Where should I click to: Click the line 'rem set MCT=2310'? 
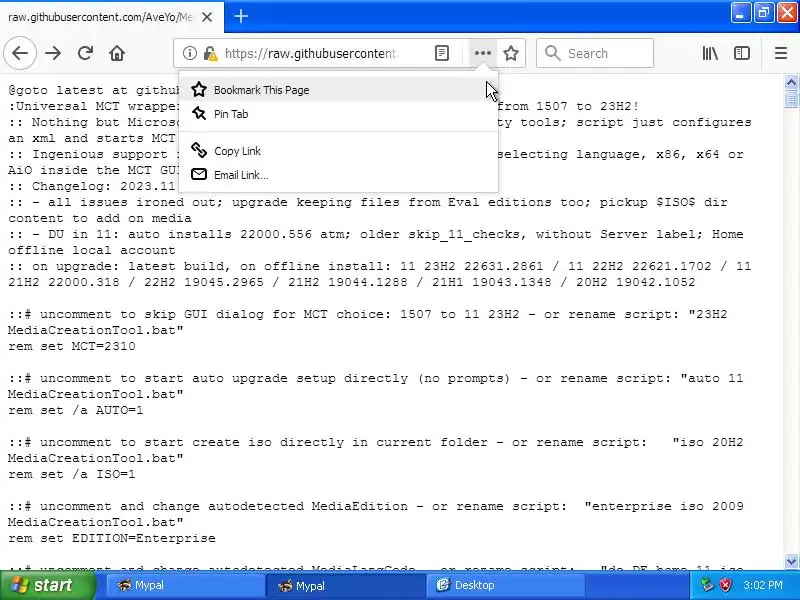pyautogui.click(x=72, y=346)
